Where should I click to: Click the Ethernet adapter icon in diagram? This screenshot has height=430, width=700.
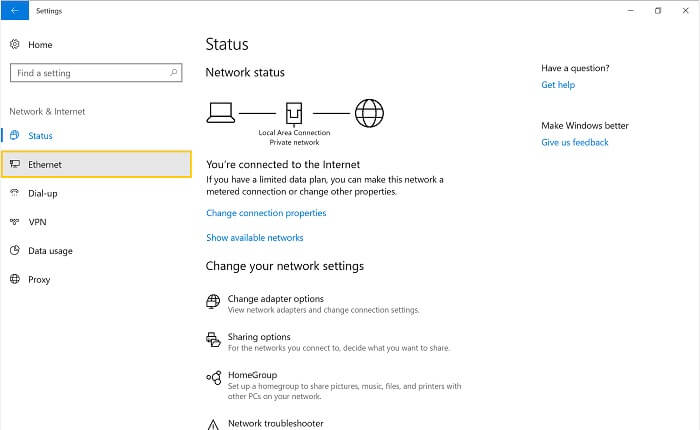tap(294, 113)
